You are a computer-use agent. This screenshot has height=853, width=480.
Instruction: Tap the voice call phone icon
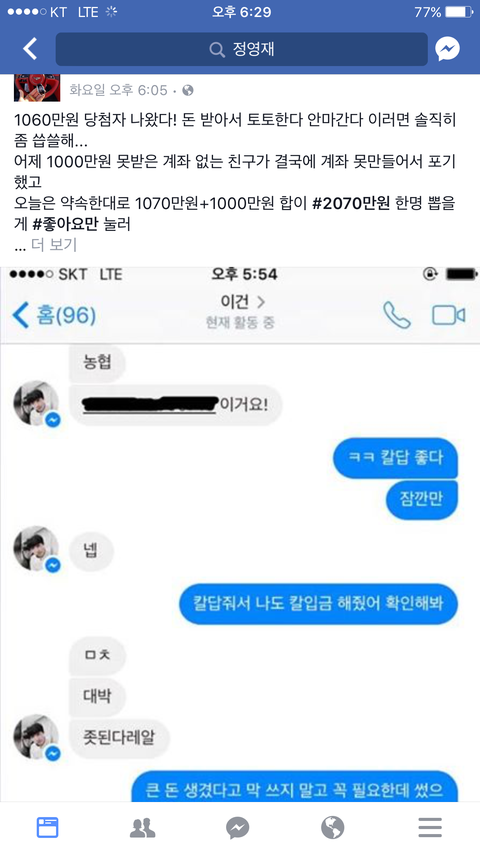pos(397,315)
